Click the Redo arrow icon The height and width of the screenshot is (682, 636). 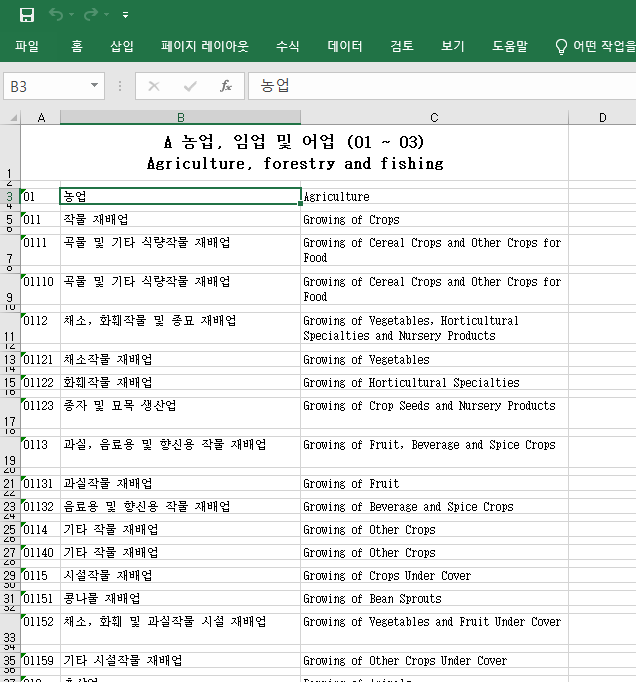(x=90, y=15)
